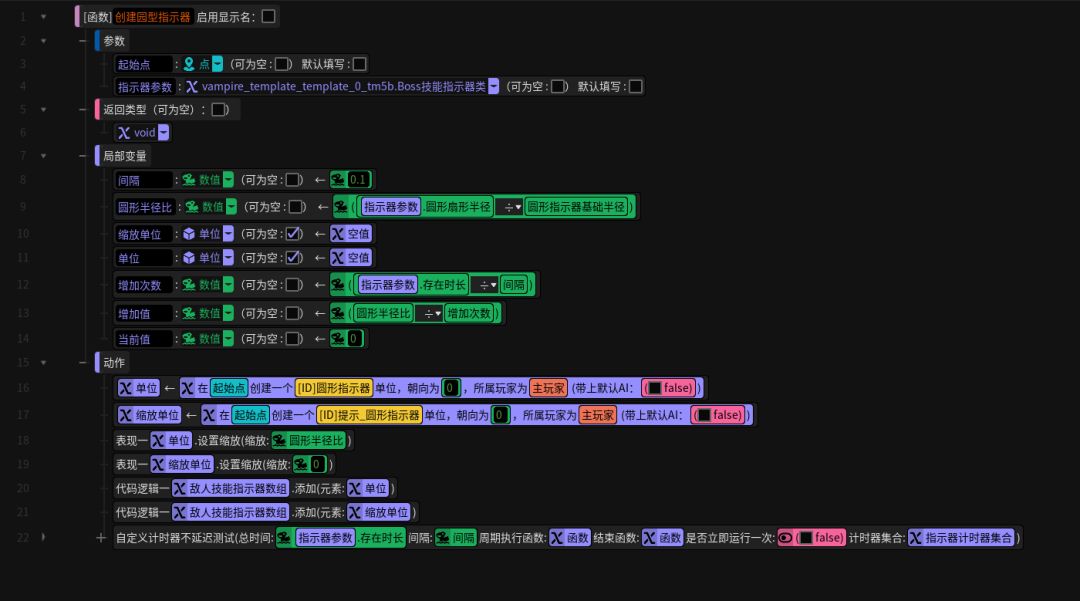Open the 数值 type dropdown on 间隔 row
Viewport: 1080px width, 601px height.
point(228,180)
